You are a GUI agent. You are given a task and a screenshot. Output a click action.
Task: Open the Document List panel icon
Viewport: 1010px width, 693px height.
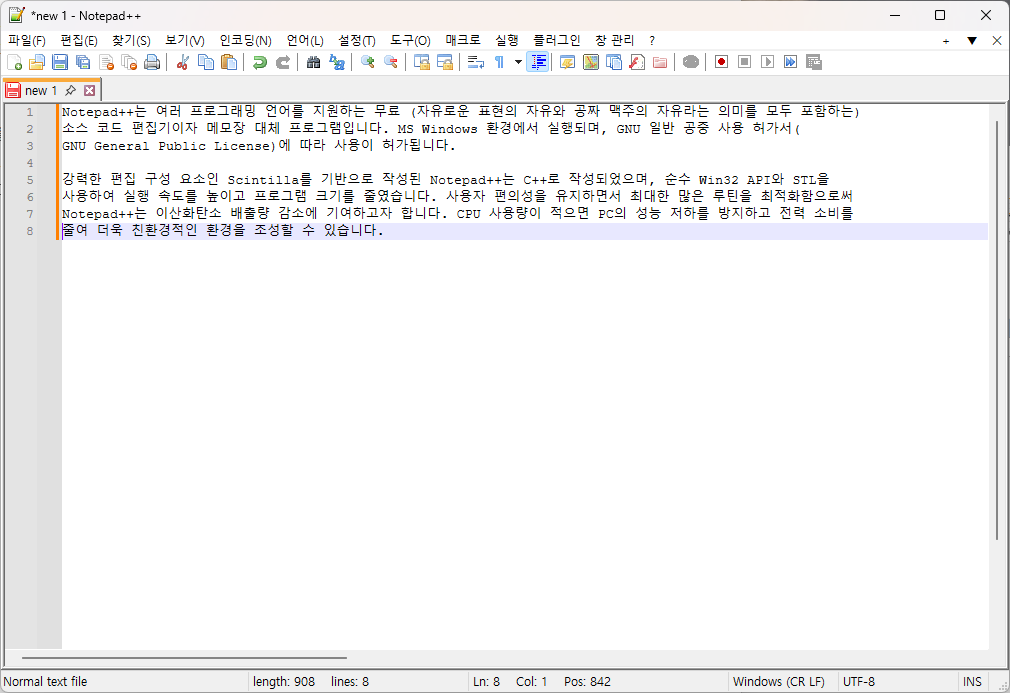614,62
